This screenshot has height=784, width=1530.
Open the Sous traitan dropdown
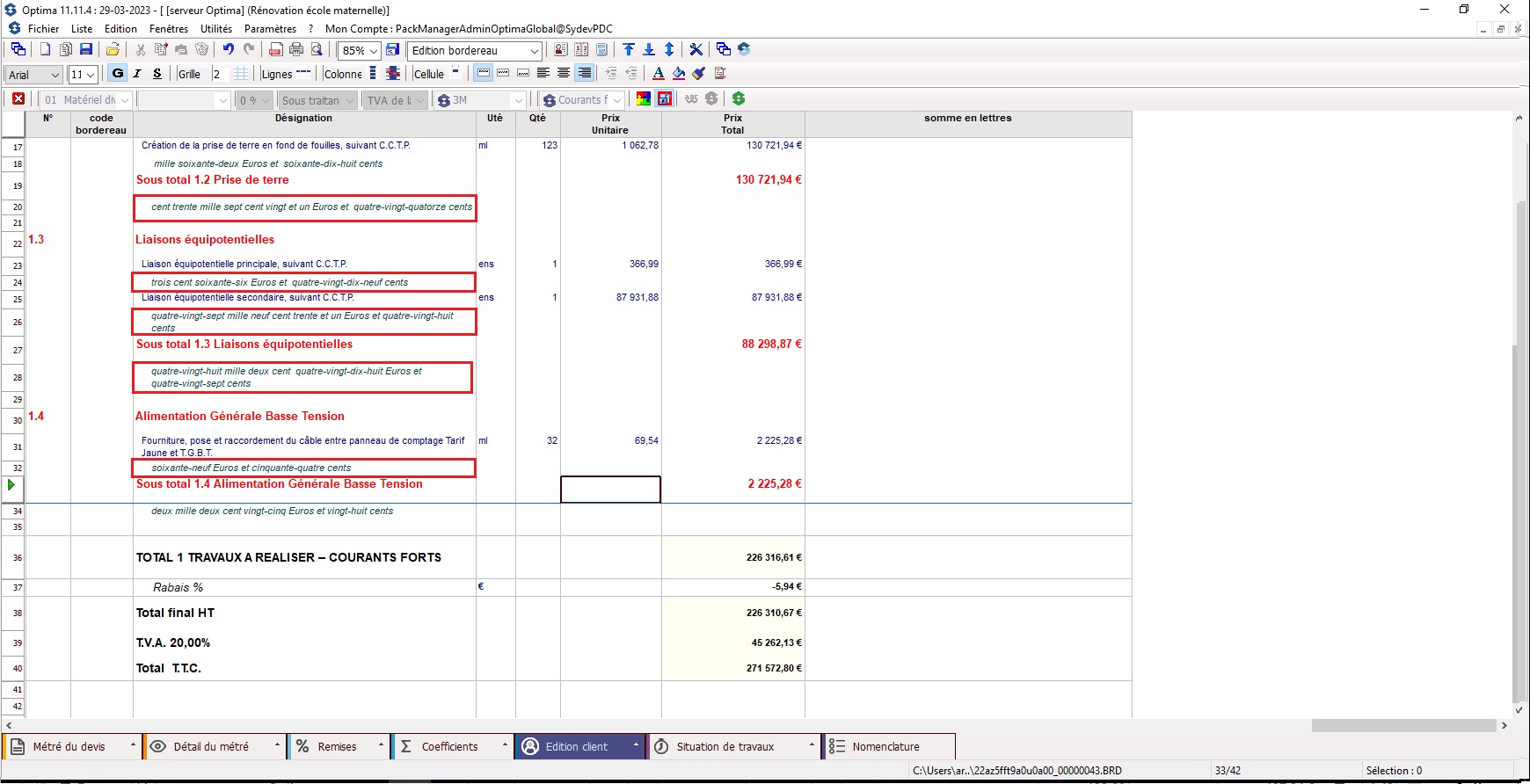tap(350, 100)
